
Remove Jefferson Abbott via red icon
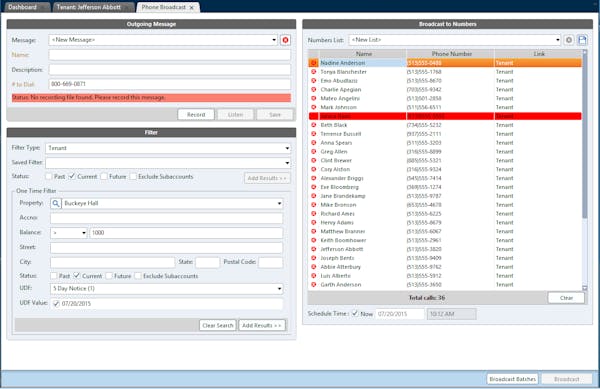point(314,249)
